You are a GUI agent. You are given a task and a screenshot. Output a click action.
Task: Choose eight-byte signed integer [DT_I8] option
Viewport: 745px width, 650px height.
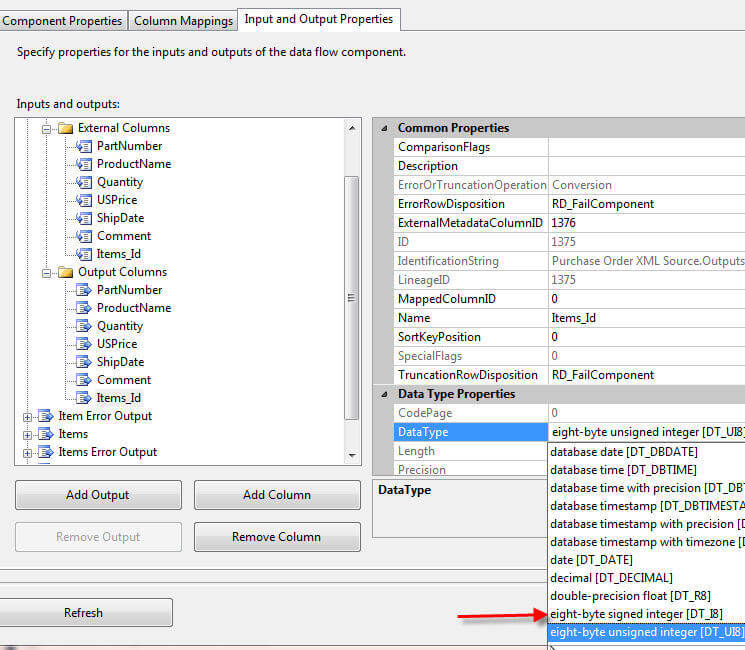point(636,613)
